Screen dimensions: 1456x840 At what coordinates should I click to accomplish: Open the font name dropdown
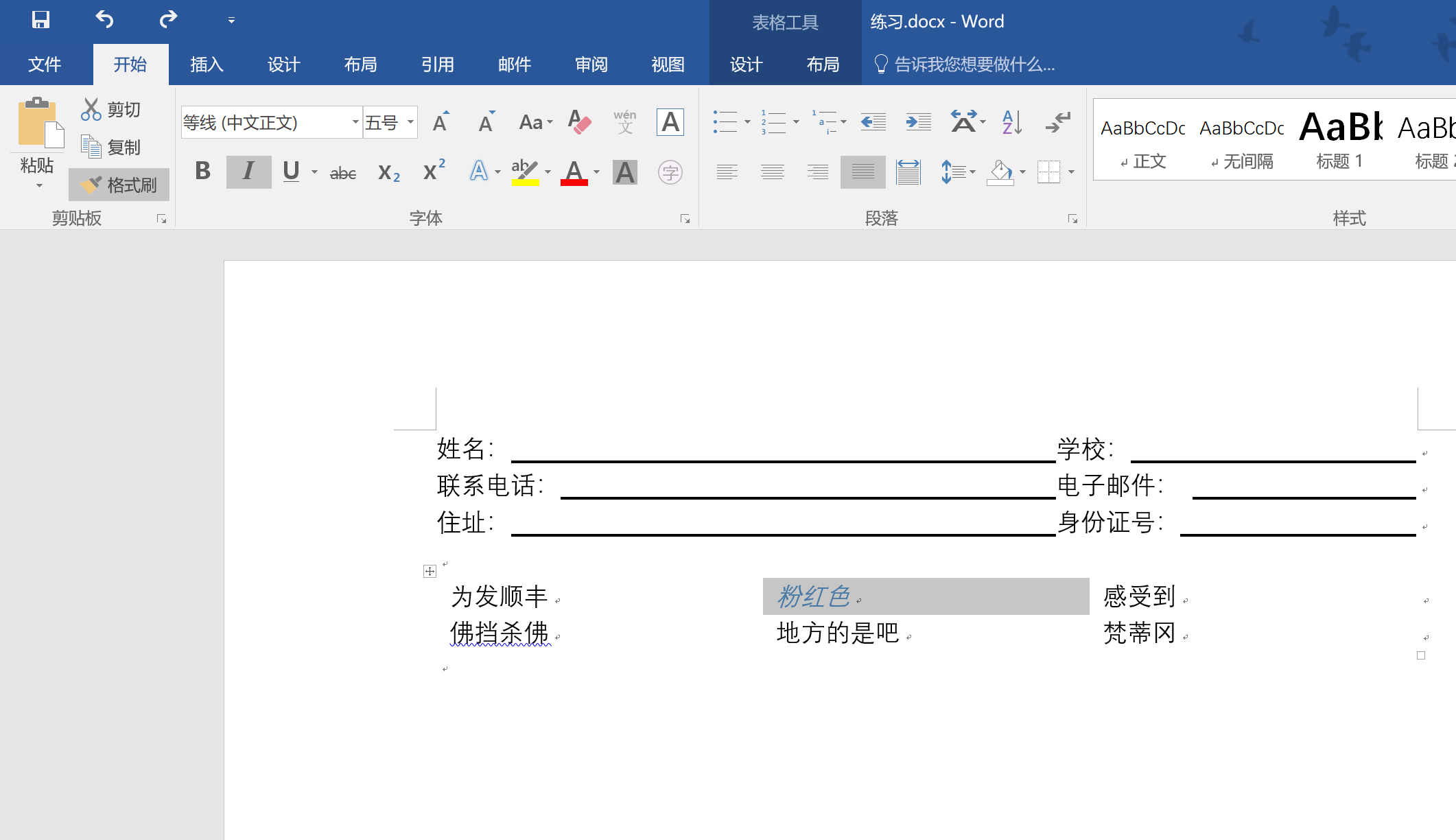coord(354,122)
